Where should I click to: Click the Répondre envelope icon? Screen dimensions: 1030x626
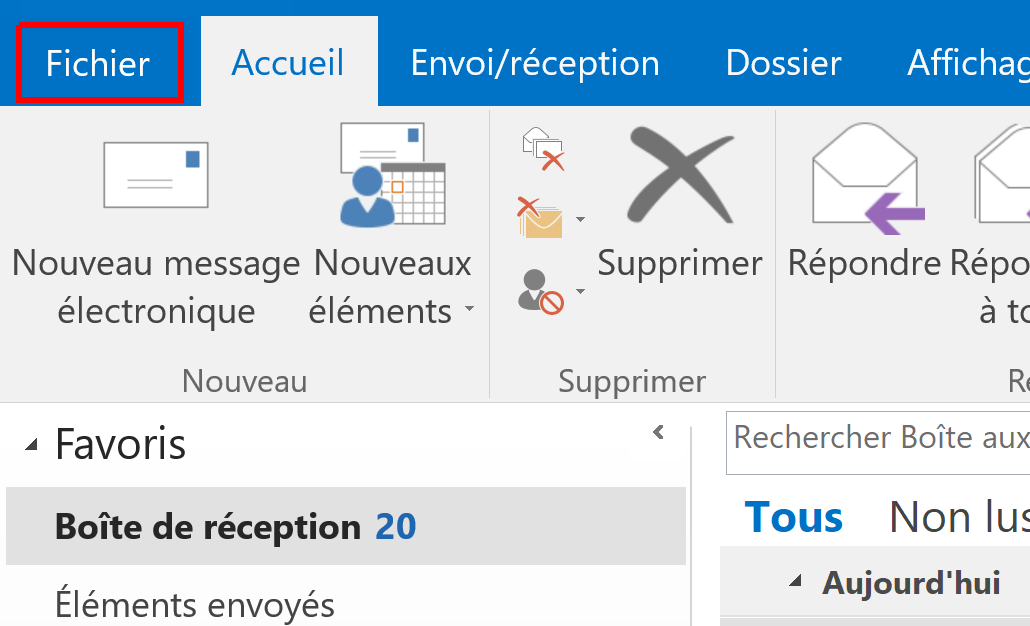tap(866, 175)
